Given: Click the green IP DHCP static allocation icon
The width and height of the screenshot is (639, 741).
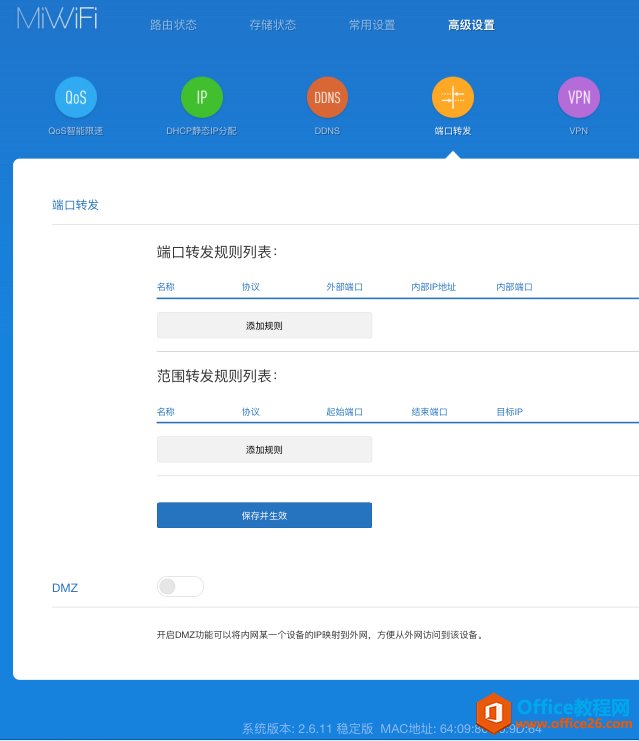Looking at the screenshot, I should [201, 97].
